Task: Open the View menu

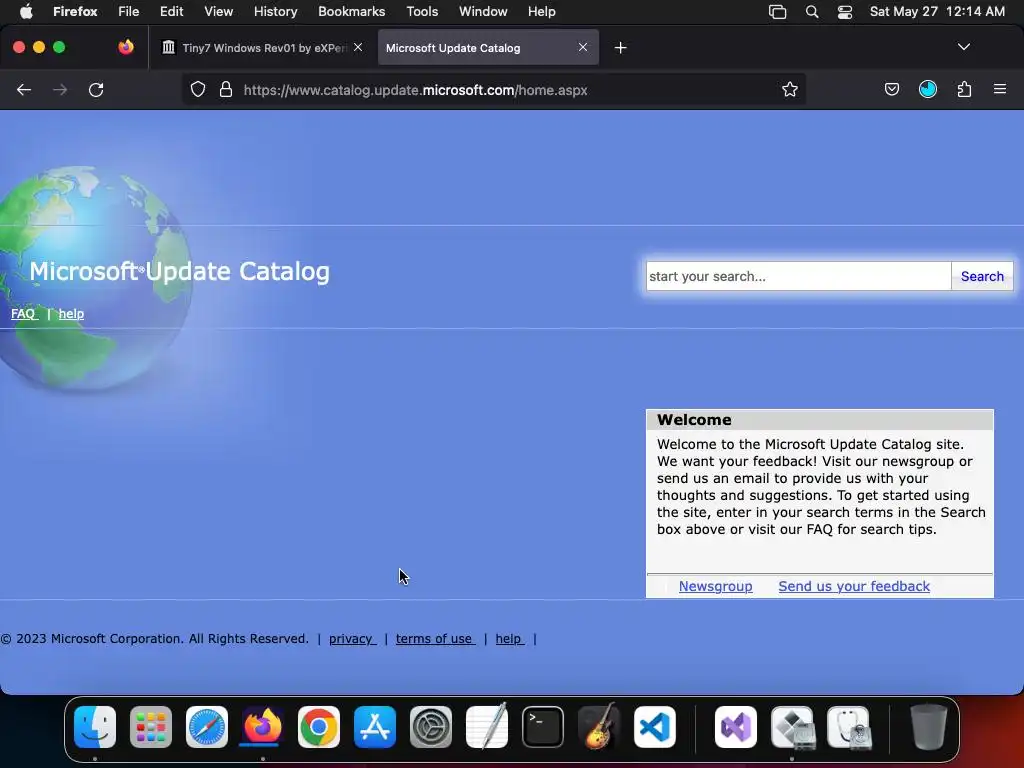Action: [x=218, y=12]
